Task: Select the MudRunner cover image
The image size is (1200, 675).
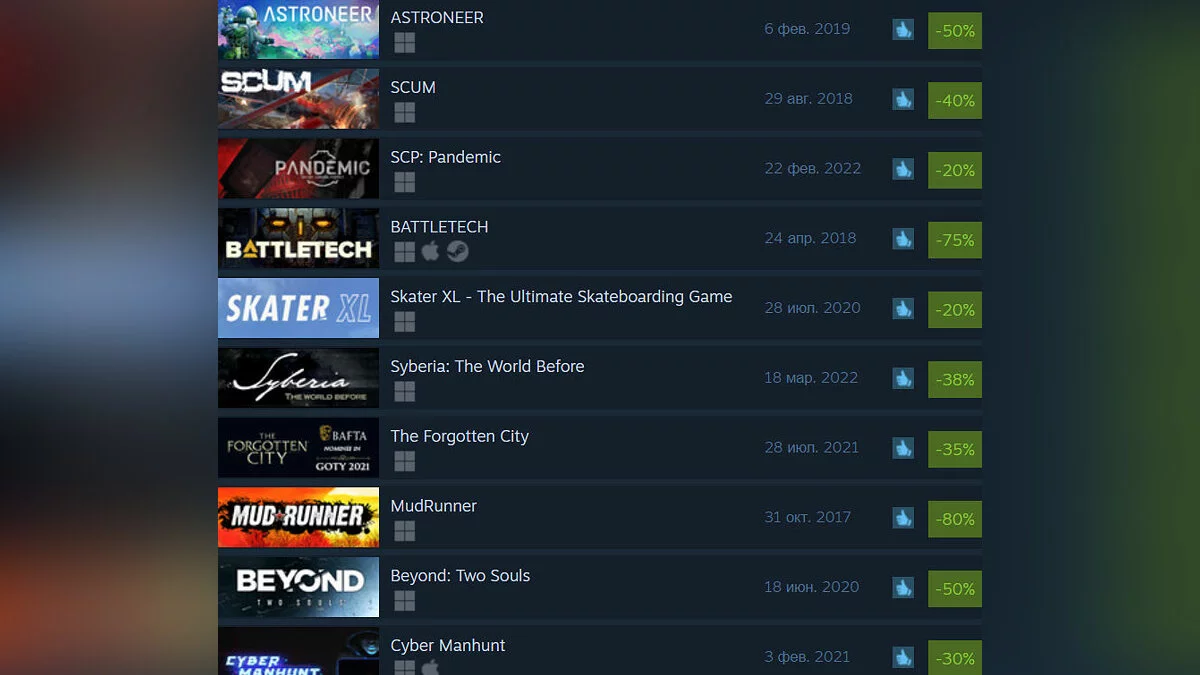Action: (x=298, y=517)
